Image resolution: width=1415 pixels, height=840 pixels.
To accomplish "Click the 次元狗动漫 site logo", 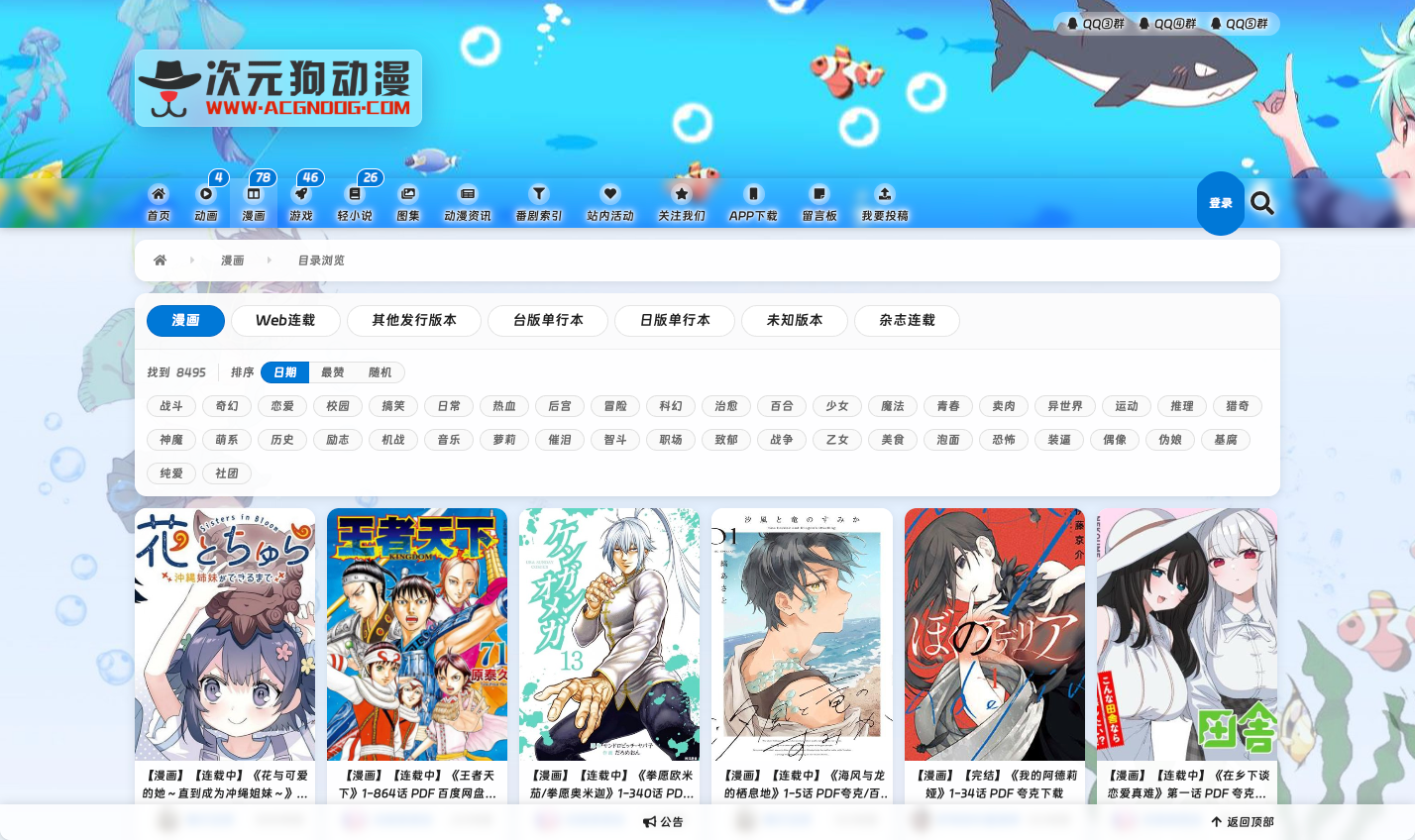I will (278, 88).
